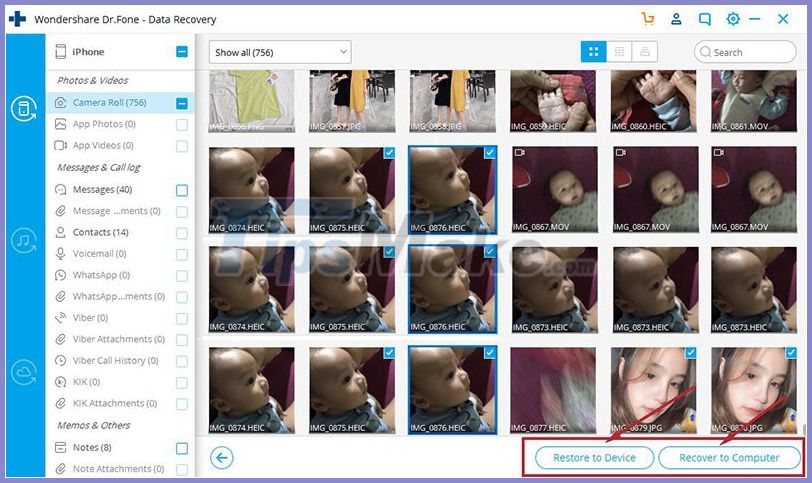Open the Show all (756) dropdown

coord(280,52)
